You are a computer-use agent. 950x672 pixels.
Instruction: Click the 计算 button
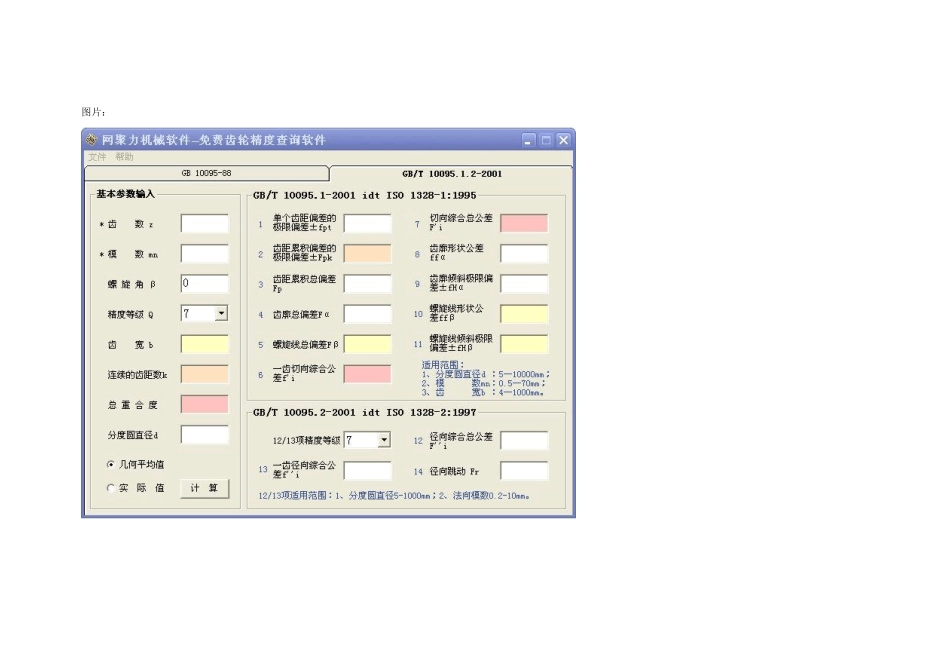click(x=205, y=488)
